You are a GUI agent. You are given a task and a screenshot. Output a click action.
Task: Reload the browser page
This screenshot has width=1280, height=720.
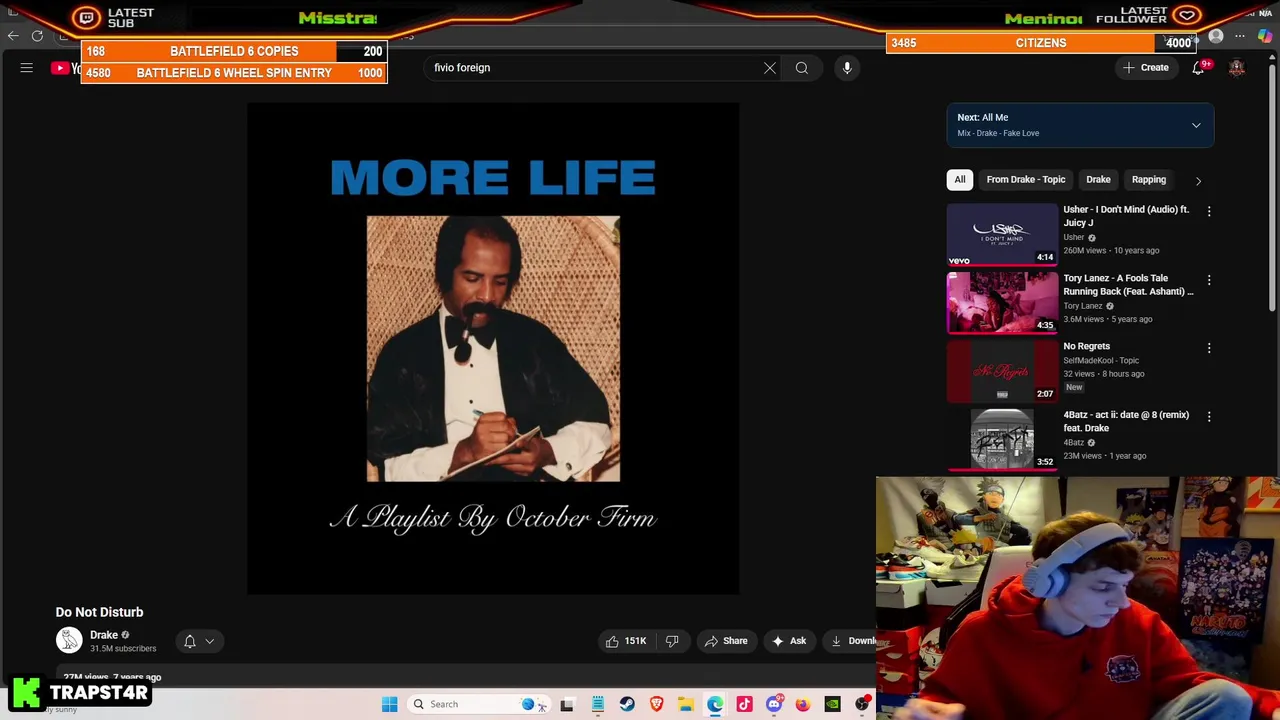click(37, 36)
